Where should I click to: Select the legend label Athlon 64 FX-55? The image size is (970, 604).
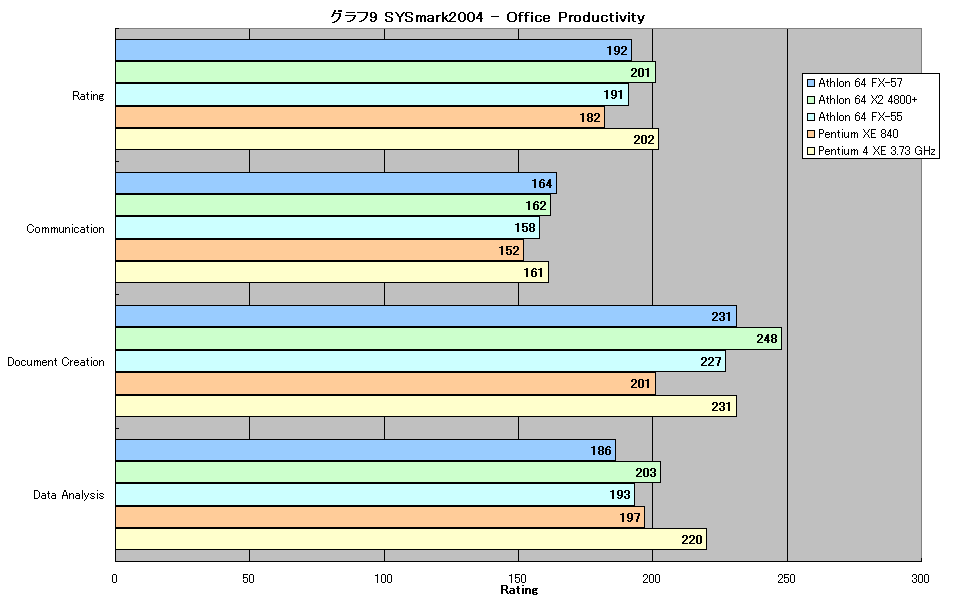click(x=860, y=117)
